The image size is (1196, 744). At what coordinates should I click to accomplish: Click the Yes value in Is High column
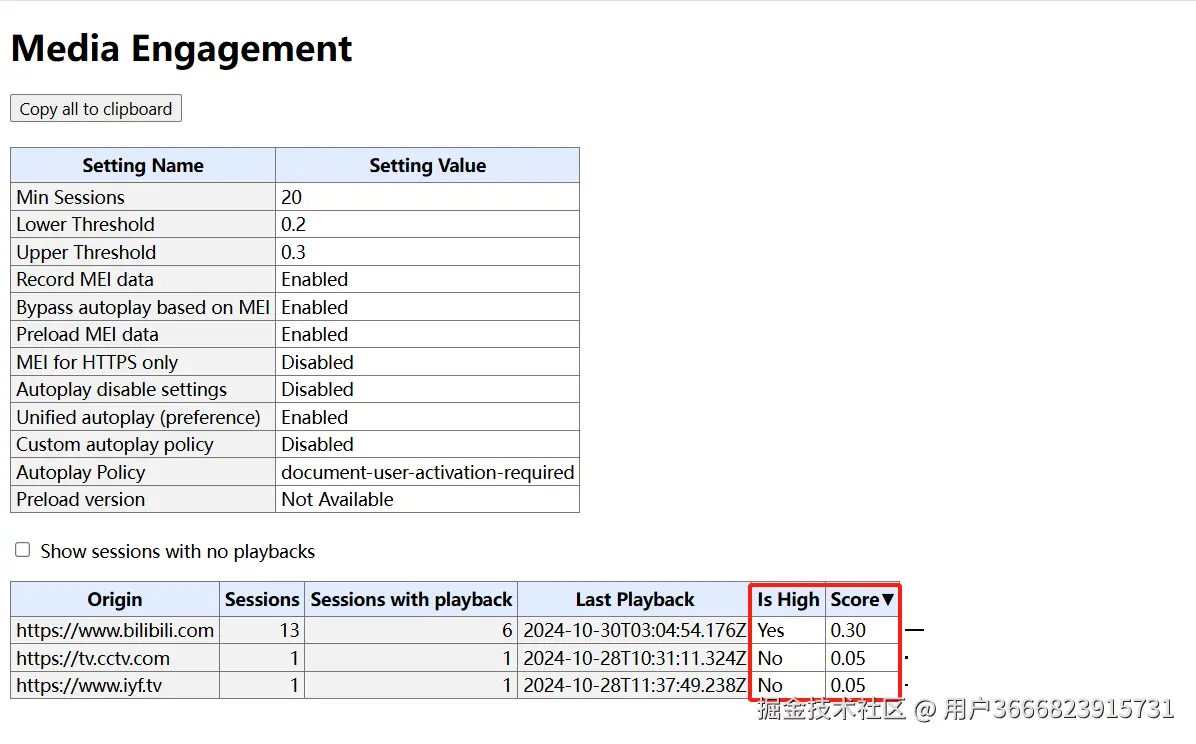tap(788, 630)
